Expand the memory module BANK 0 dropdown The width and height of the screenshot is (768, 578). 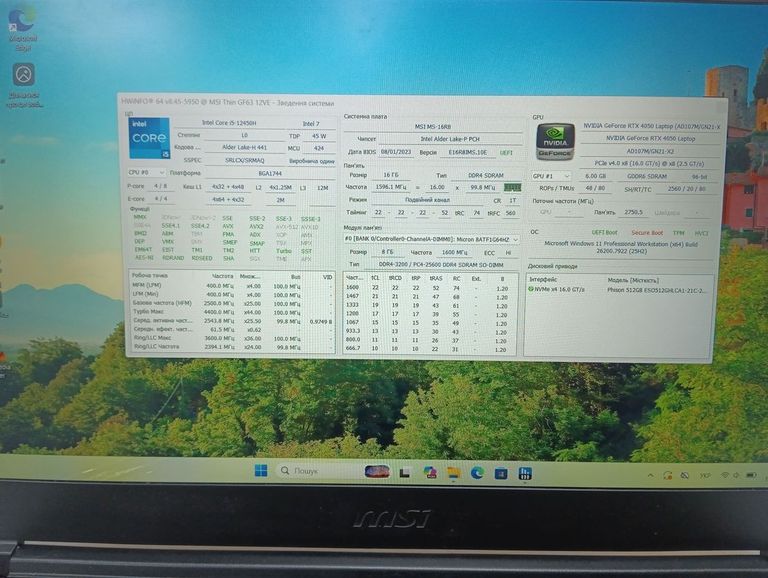[431, 240]
